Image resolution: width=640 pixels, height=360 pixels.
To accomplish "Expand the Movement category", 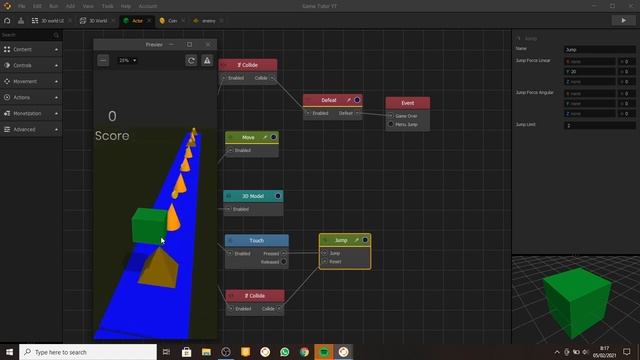I will point(31,81).
